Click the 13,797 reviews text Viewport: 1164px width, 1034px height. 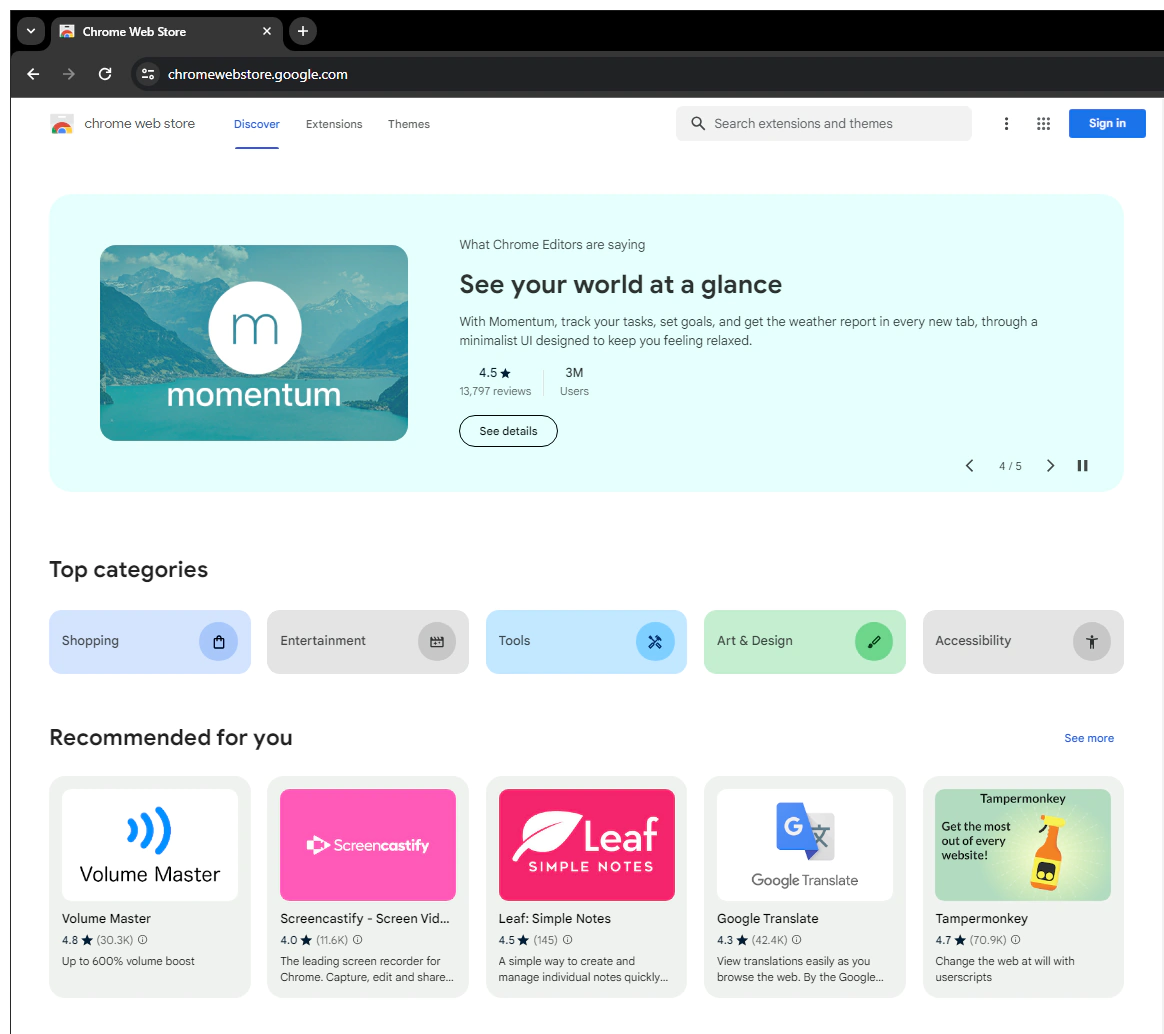click(495, 391)
